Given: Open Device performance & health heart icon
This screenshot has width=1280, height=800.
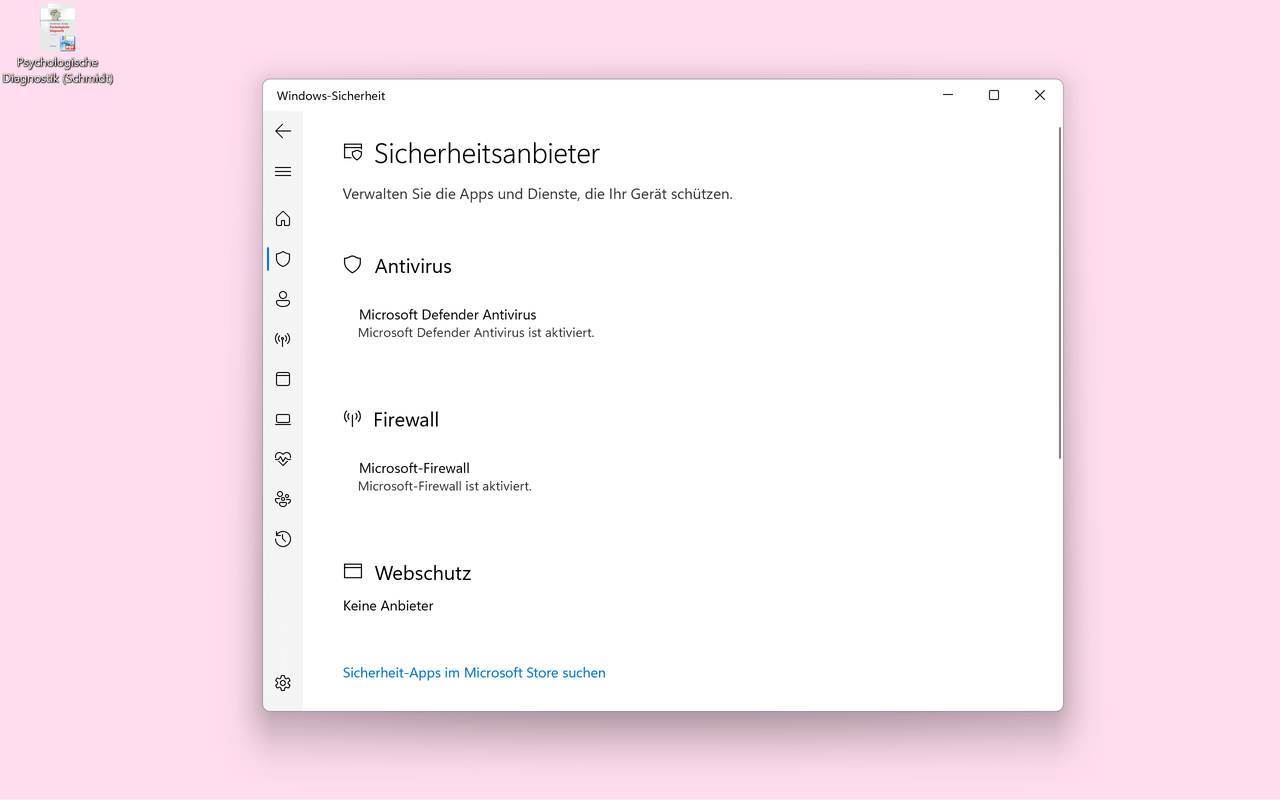Looking at the screenshot, I should point(283,459).
